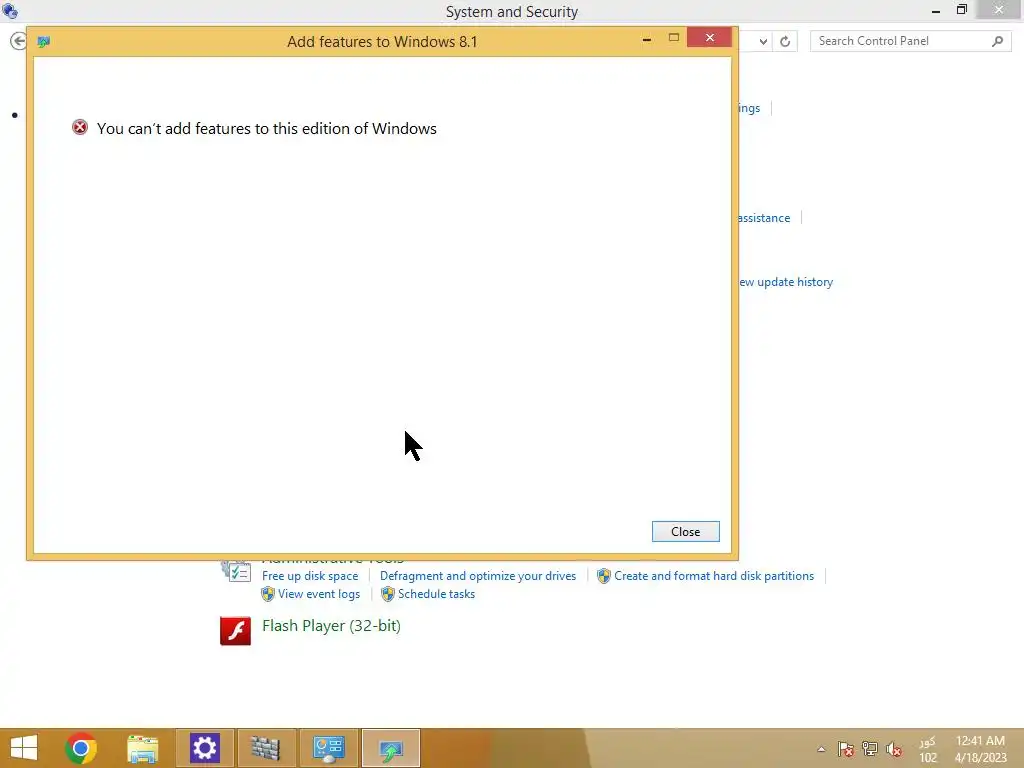
Task: Open Action Center flag tray icon
Action: click(x=846, y=749)
